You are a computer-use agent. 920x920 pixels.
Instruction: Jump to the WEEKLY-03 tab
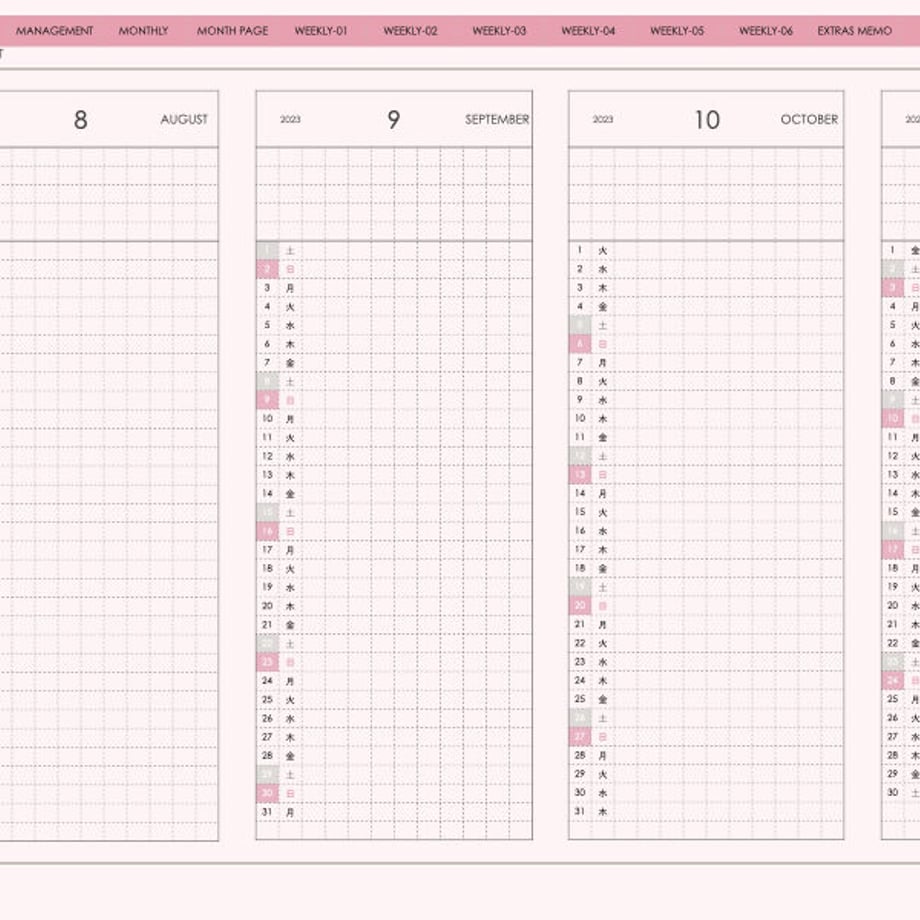click(x=499, y=31)
